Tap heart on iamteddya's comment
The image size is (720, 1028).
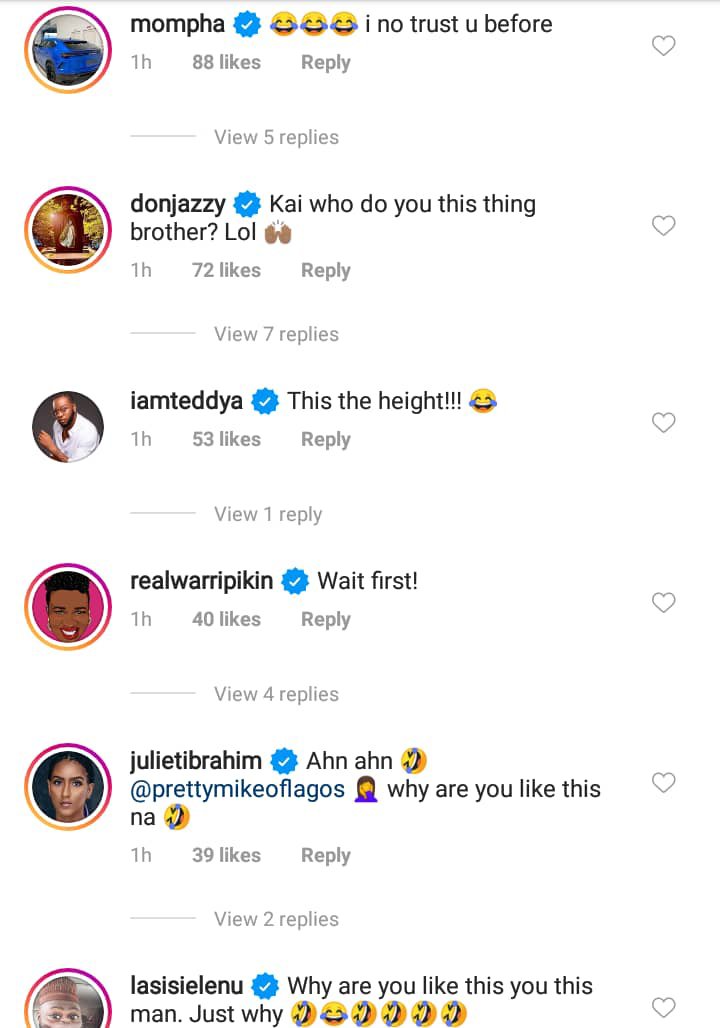[664, 423]
